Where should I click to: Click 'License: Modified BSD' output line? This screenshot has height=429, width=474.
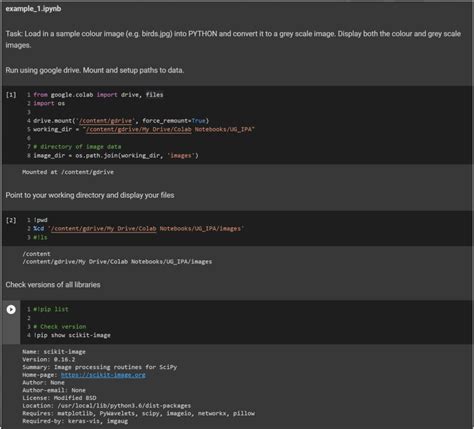point(59,398)
